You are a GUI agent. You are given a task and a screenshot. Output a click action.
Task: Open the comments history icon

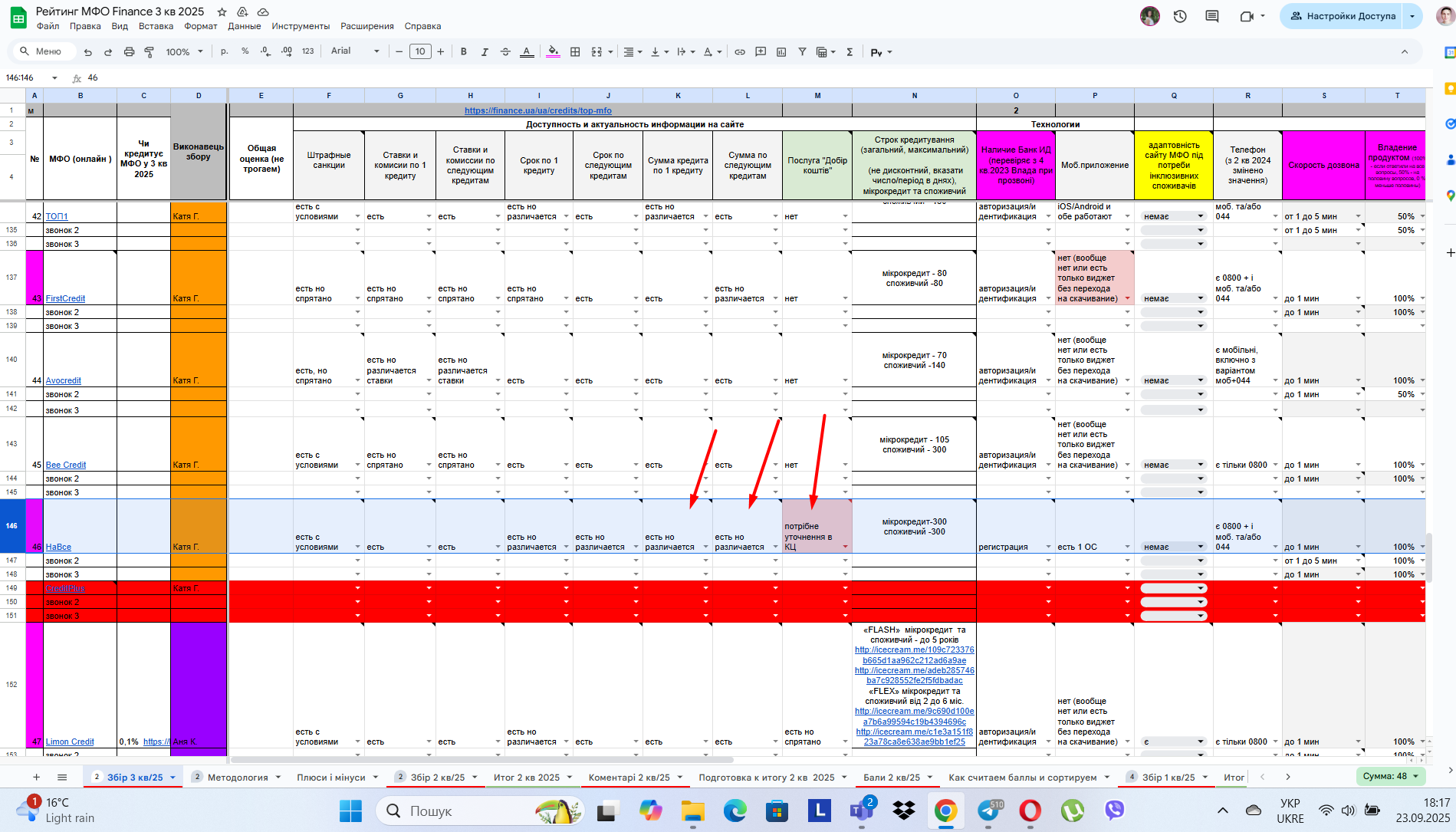tap(1212, 16)
